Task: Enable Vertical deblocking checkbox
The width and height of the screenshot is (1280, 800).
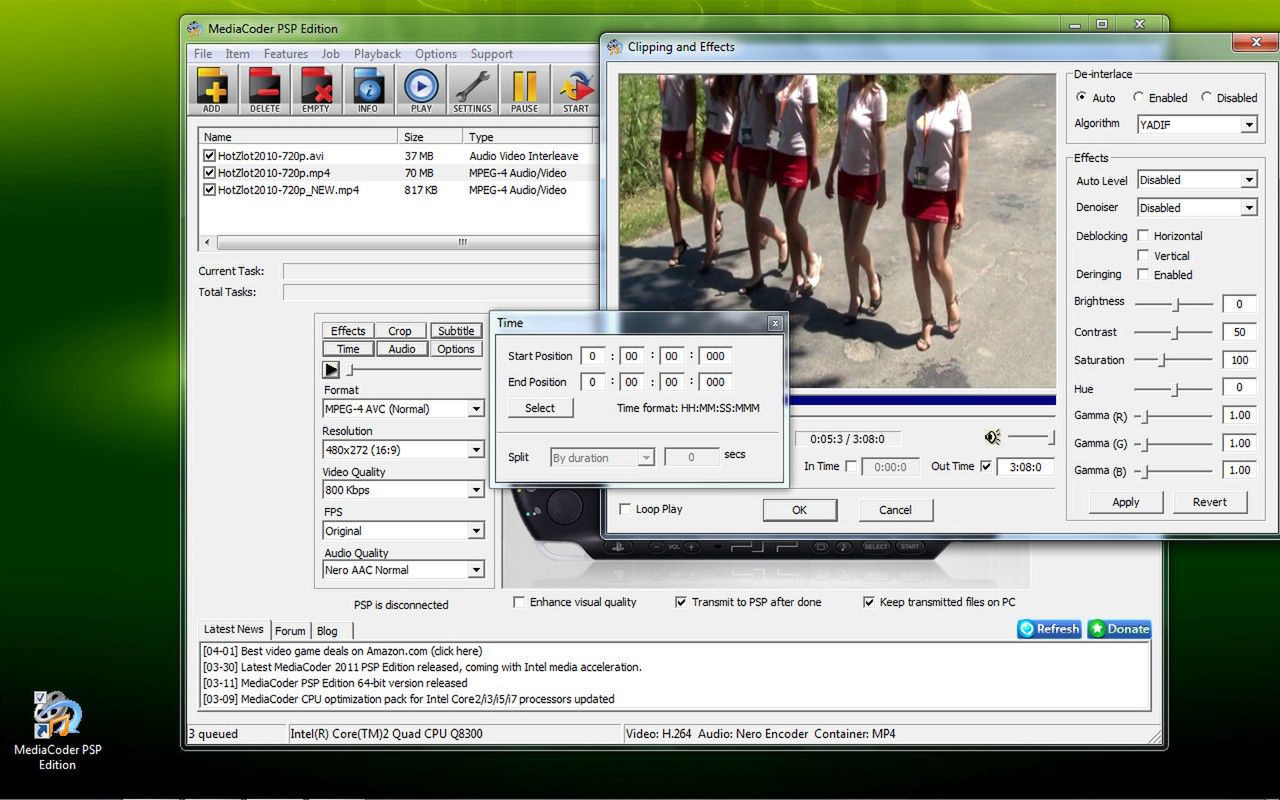Action: point(1144,256)
